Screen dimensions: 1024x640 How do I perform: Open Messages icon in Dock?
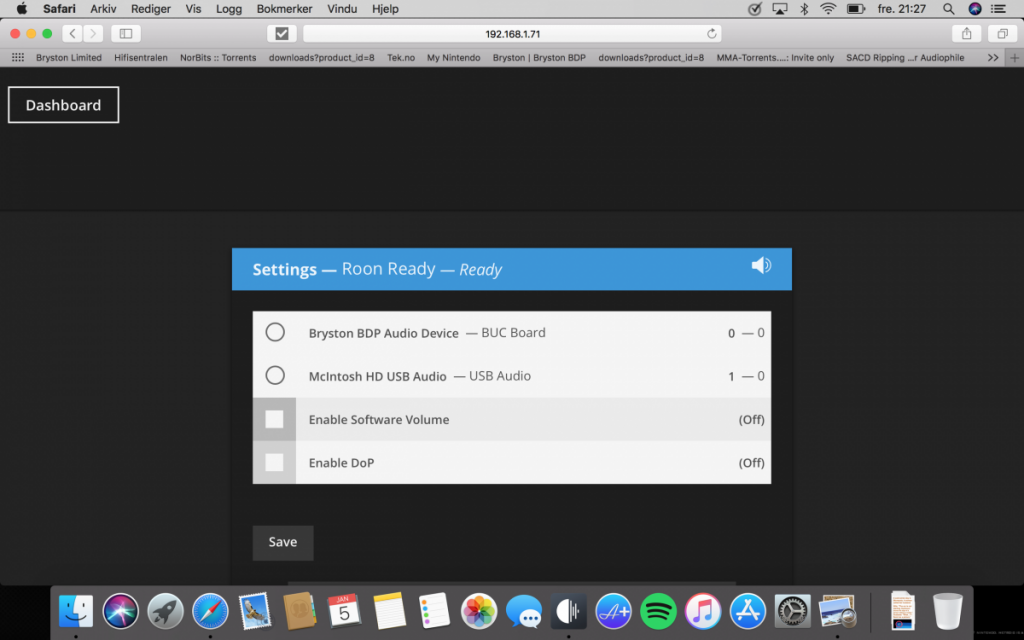point(524,611)
